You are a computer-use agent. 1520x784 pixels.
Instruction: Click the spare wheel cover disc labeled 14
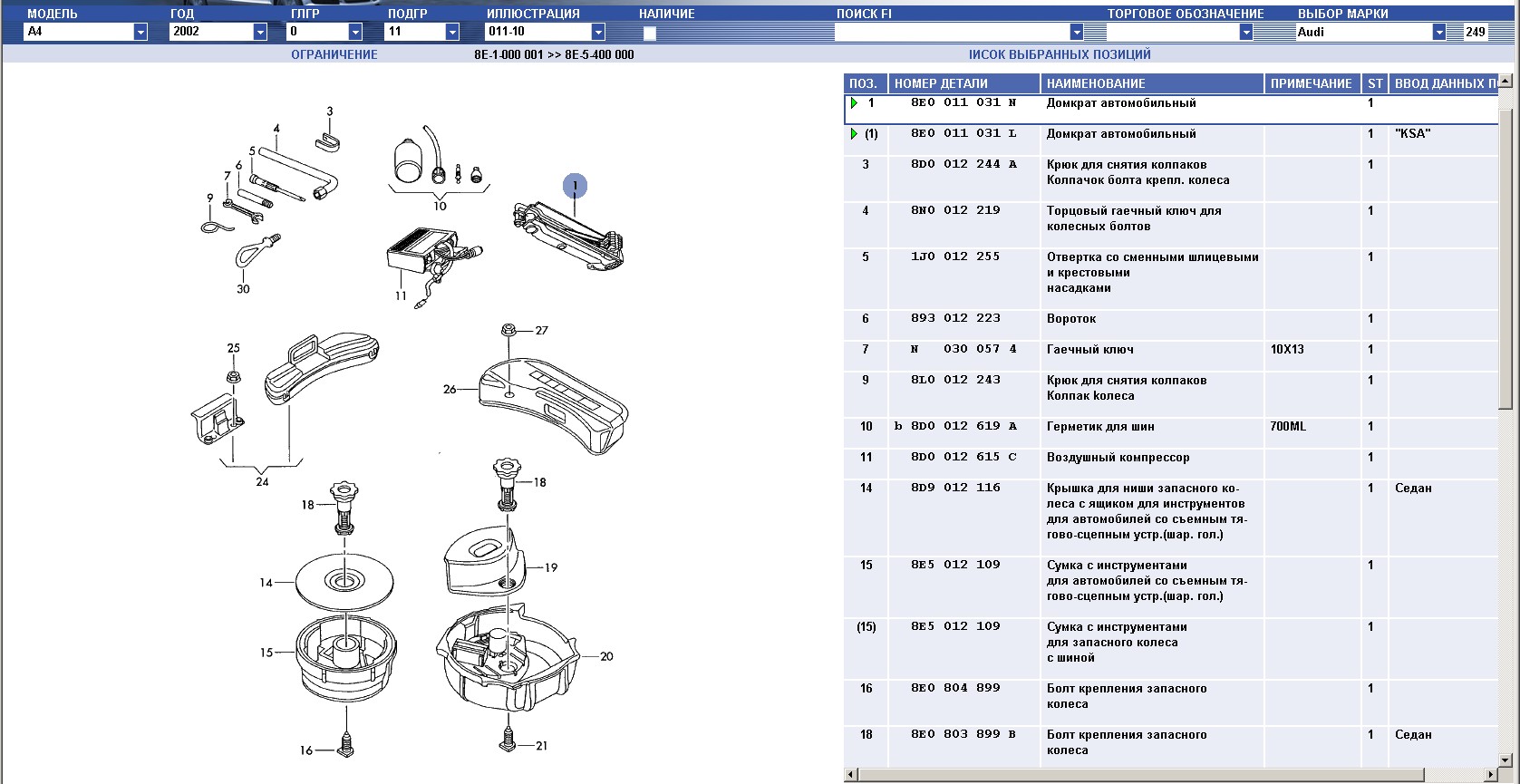pos(344,580)
